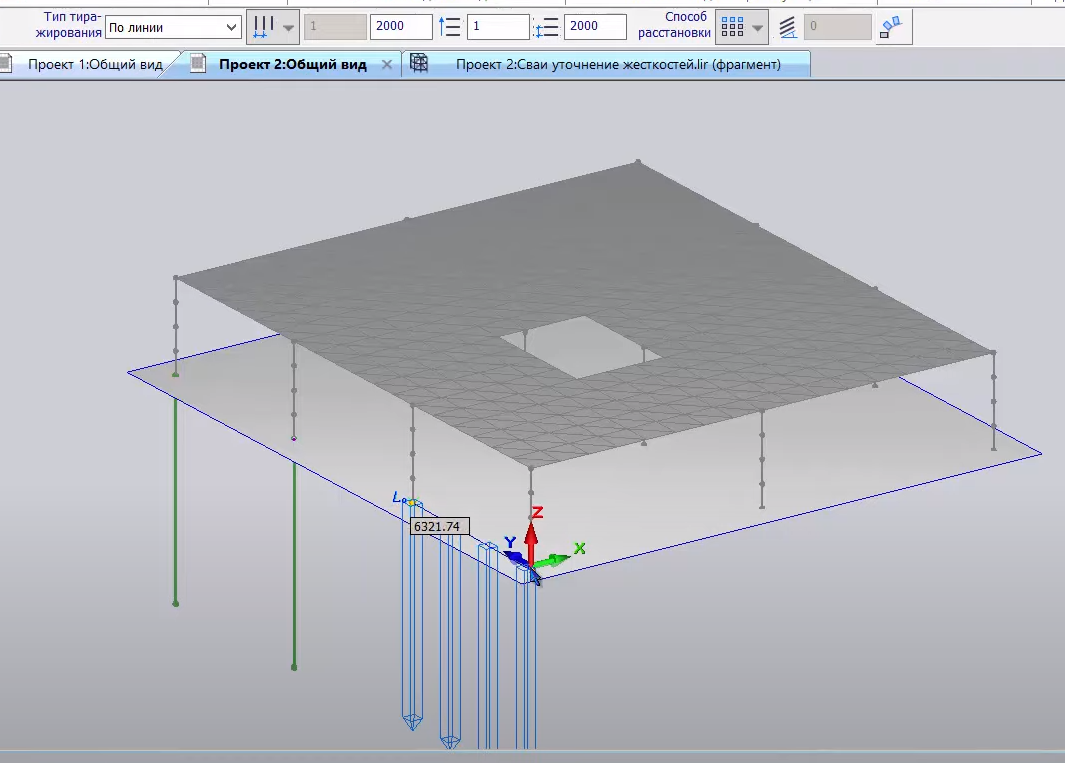Select the 'Проект 2:Общий вид' tab
Viewport: 1065px width, 763px height.
coord(292,64)
